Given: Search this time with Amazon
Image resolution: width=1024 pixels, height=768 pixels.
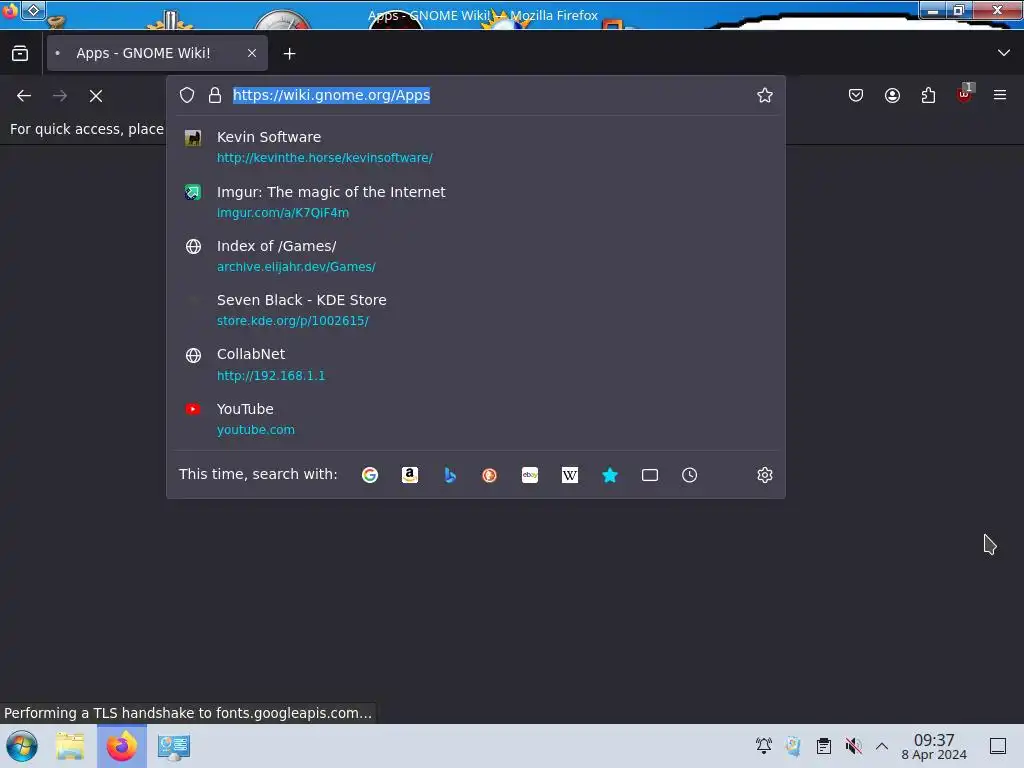Looking at the screenshot, I should (x=409, y=475).
